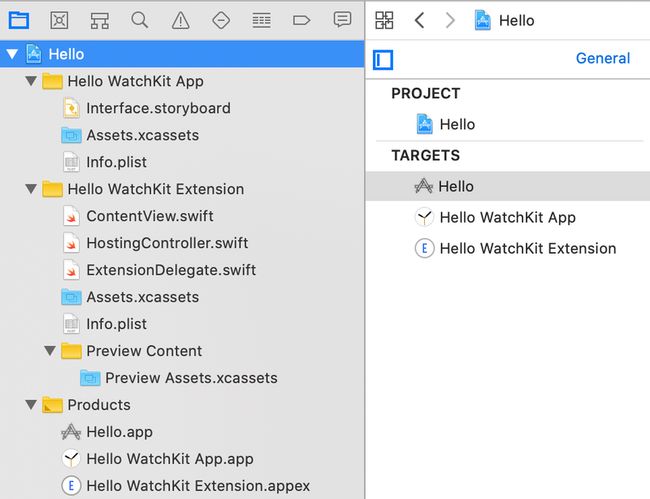Collapse the Preview Content folder triangle

pyautogui.click(x=50, y=351)
